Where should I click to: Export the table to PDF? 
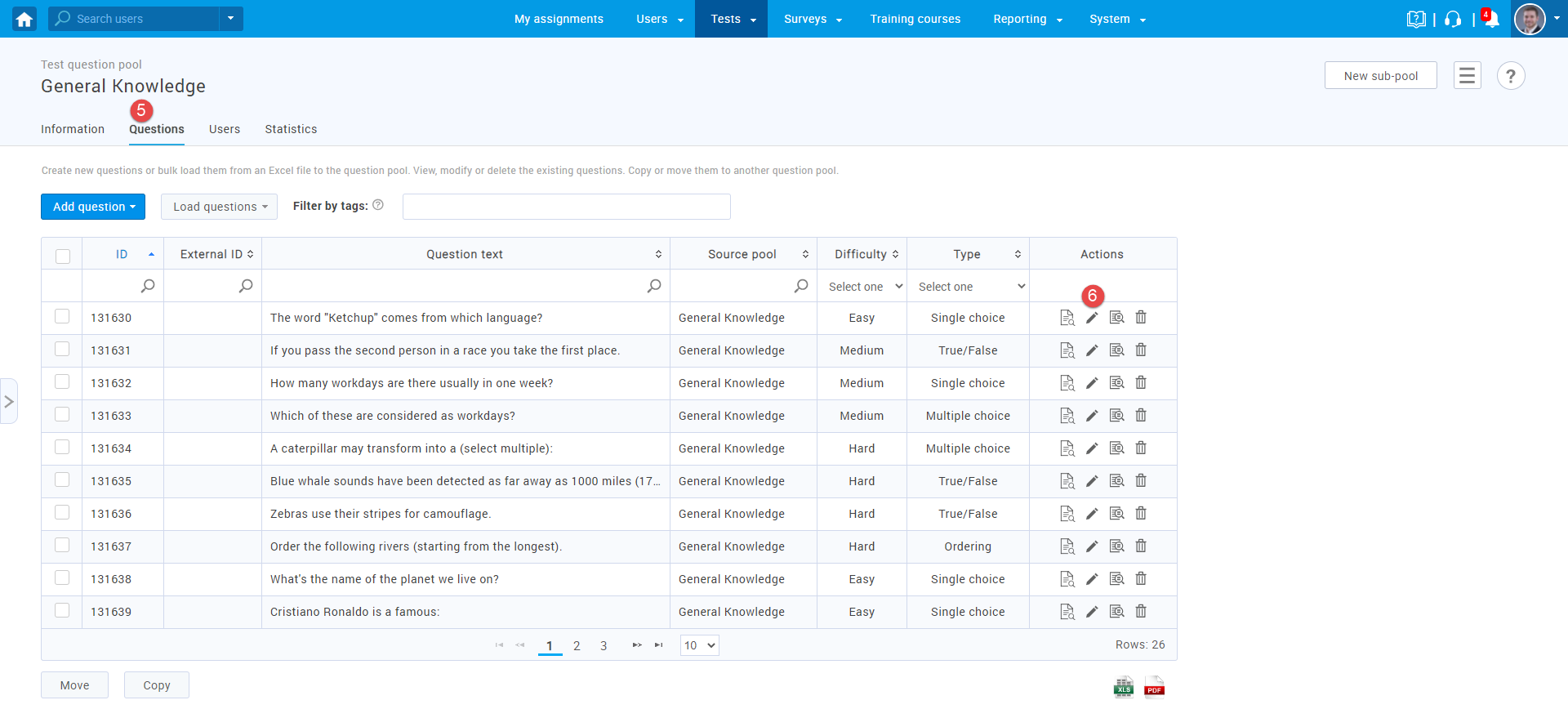1154,687
